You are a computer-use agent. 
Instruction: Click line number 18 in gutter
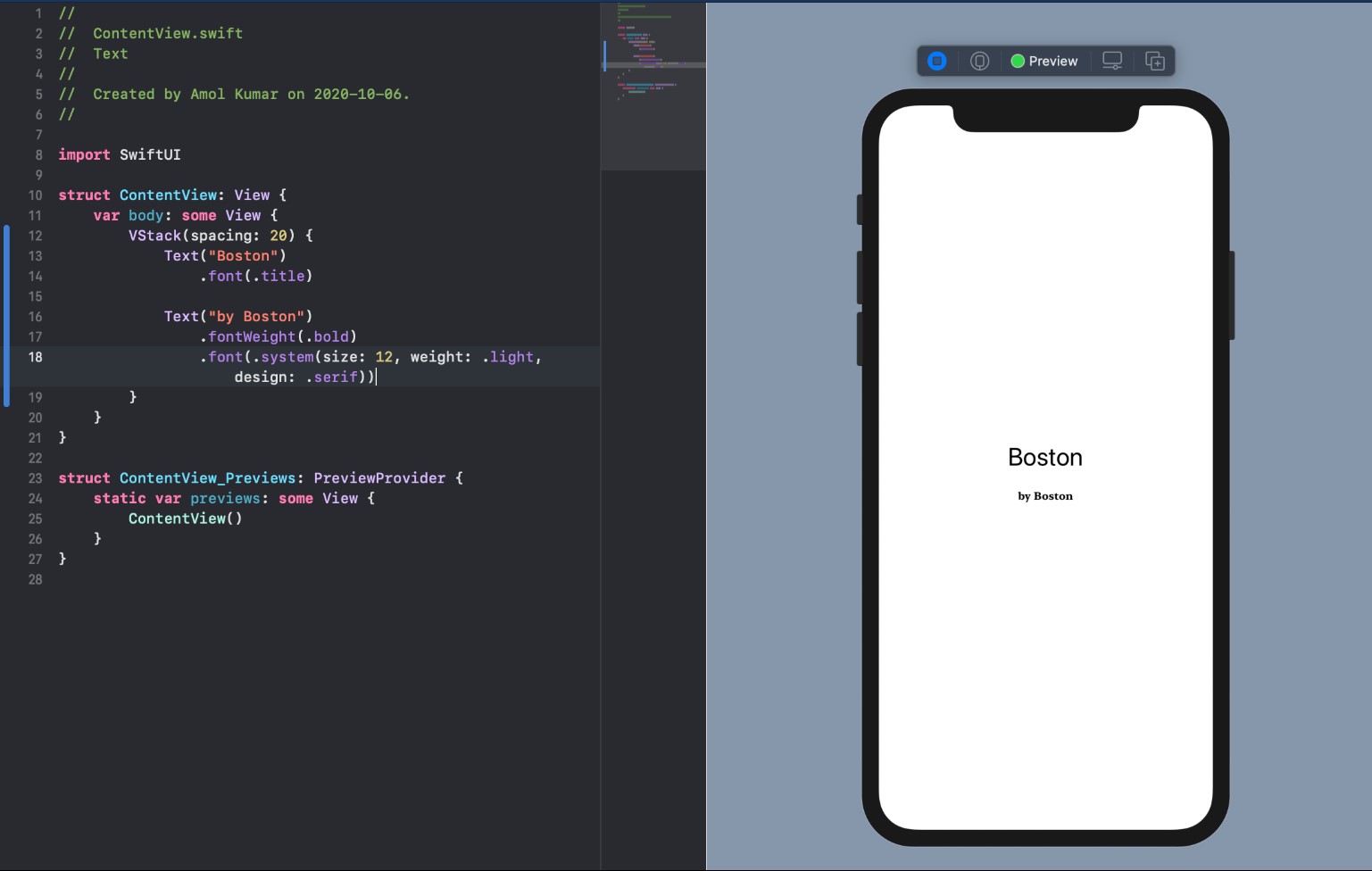tap(35, 357)
